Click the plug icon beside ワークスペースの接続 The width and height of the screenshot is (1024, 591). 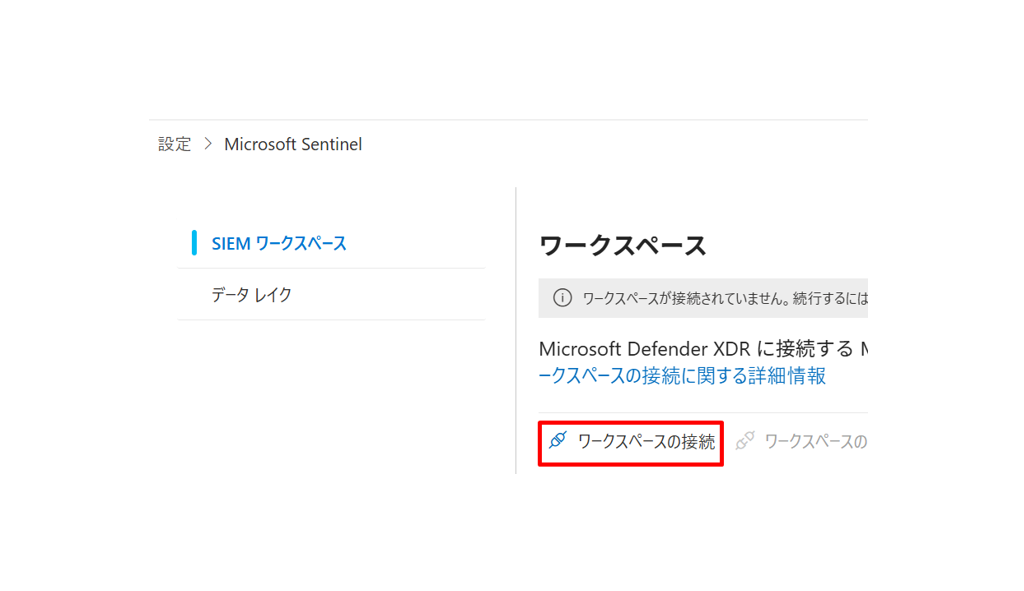coord(558,441)
